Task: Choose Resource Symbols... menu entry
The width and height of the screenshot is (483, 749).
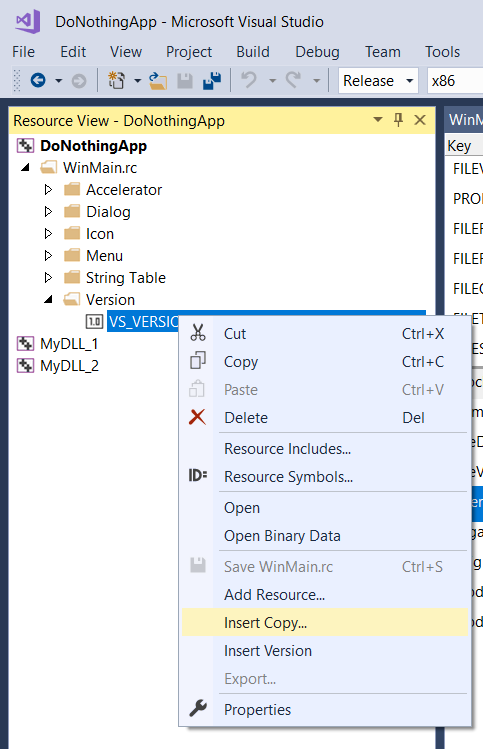Action: click(325, 476)
